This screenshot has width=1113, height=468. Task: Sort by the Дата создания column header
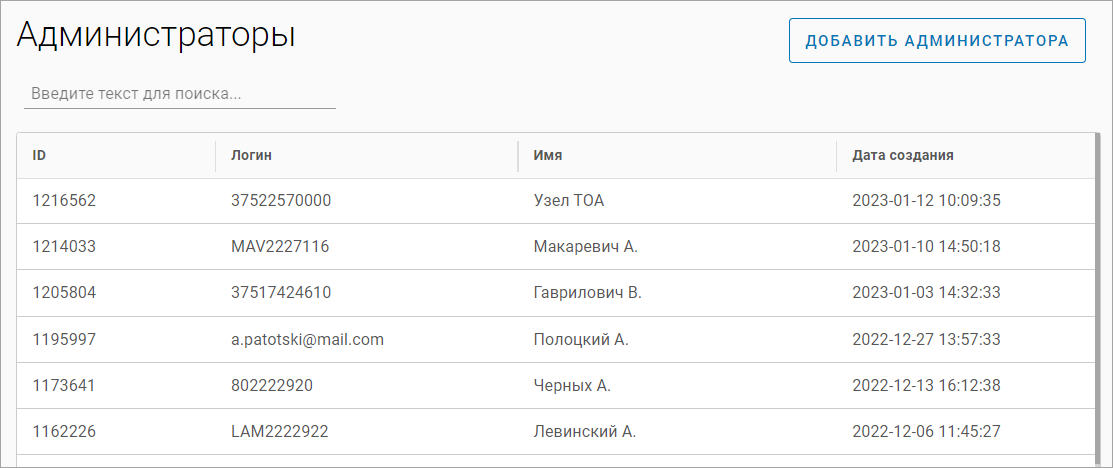click(x=902, y=155)
